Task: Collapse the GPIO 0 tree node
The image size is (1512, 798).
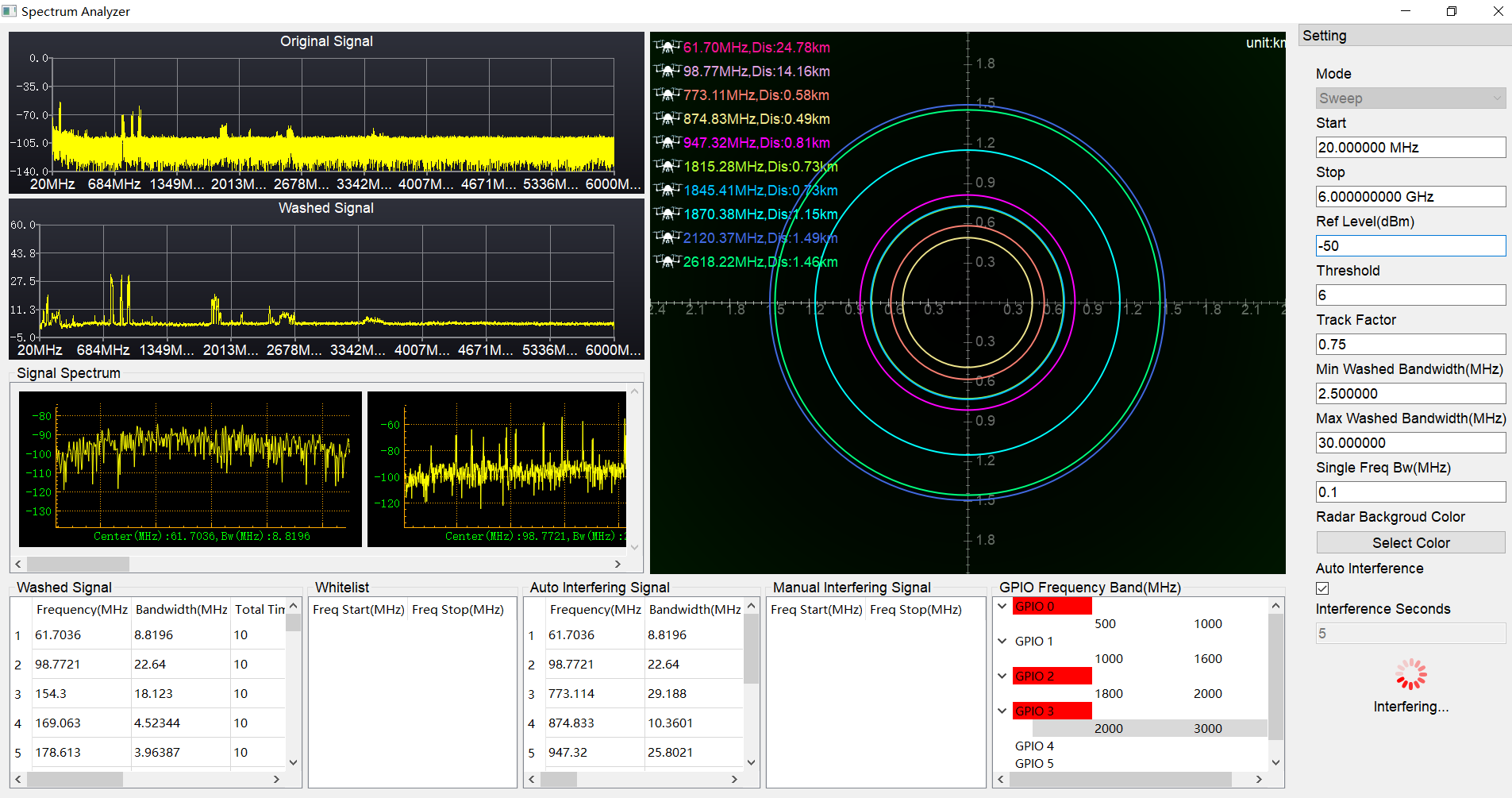Action: click(x=1002, y=606)
